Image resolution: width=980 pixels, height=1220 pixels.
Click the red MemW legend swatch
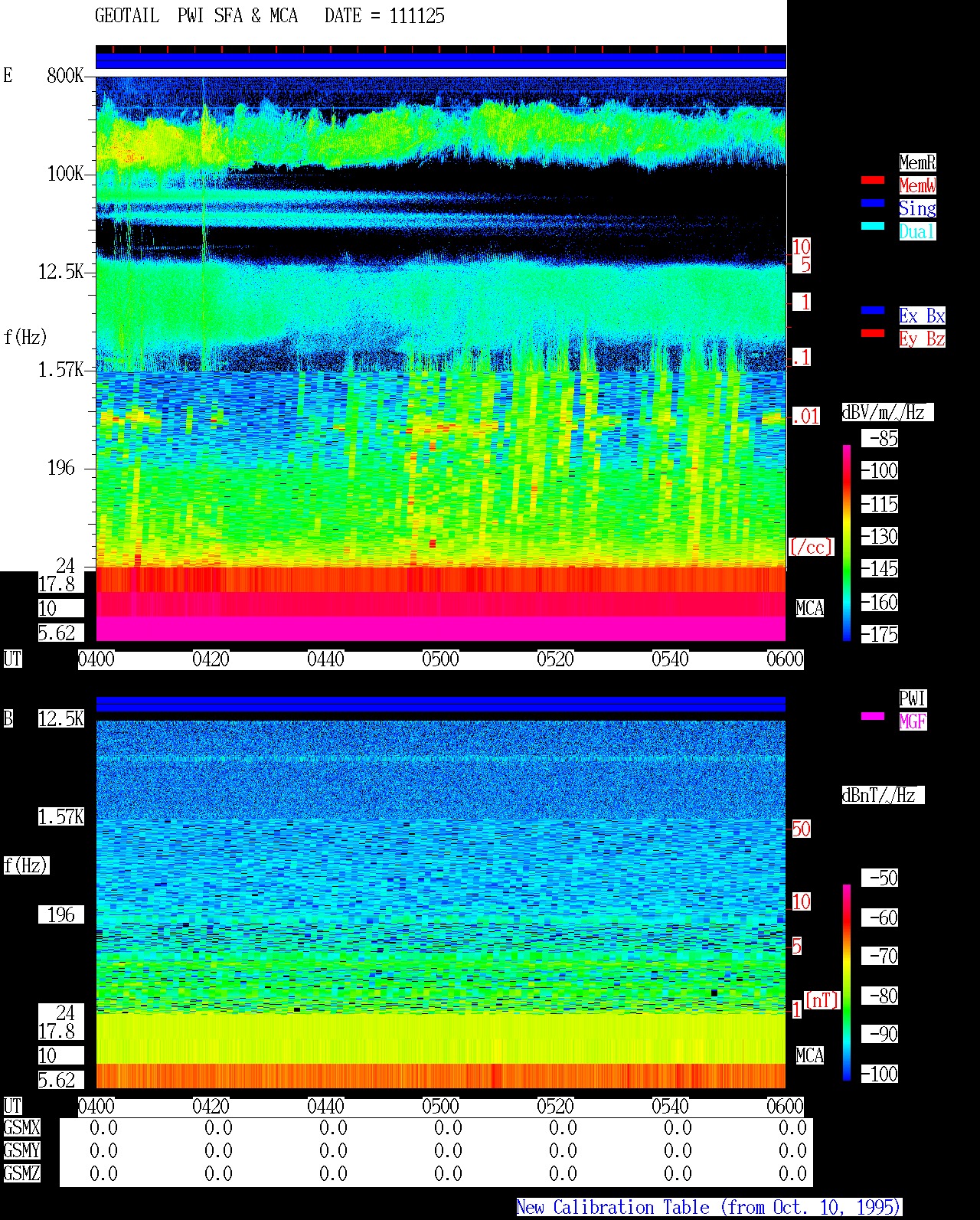(873, 181)
